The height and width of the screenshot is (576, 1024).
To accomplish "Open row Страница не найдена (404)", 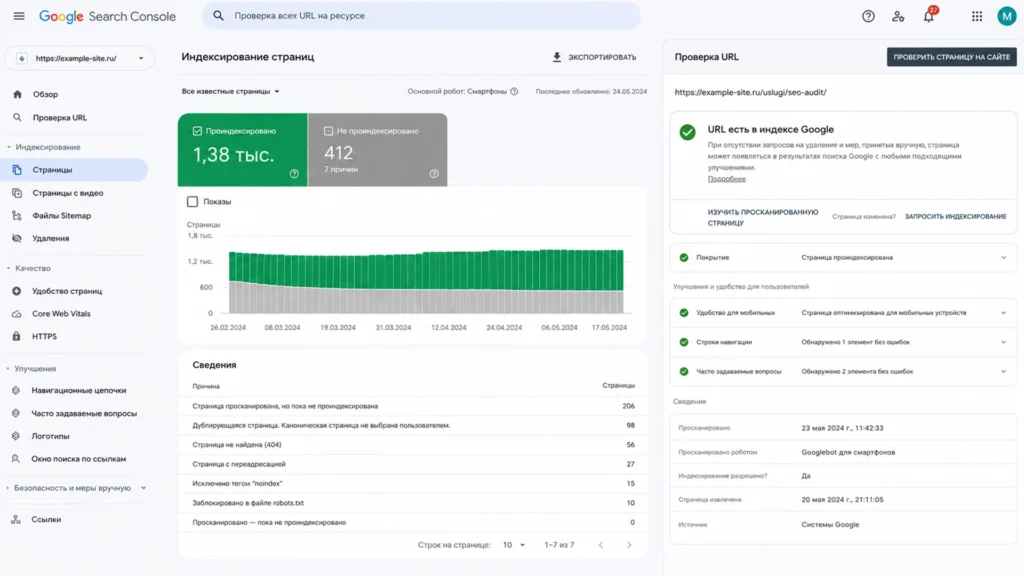I will [413, 445].
